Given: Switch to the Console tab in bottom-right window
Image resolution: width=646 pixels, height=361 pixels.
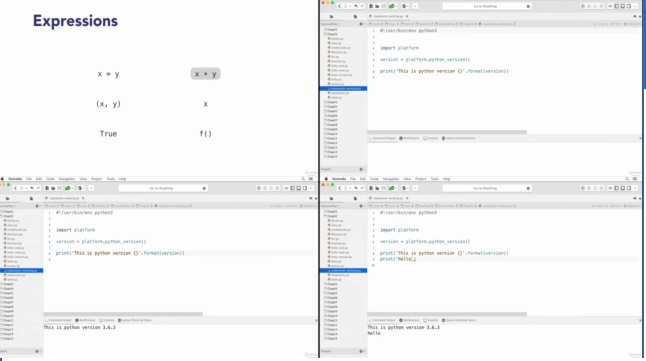Looking at the screenshot, I should coord(431,320).
